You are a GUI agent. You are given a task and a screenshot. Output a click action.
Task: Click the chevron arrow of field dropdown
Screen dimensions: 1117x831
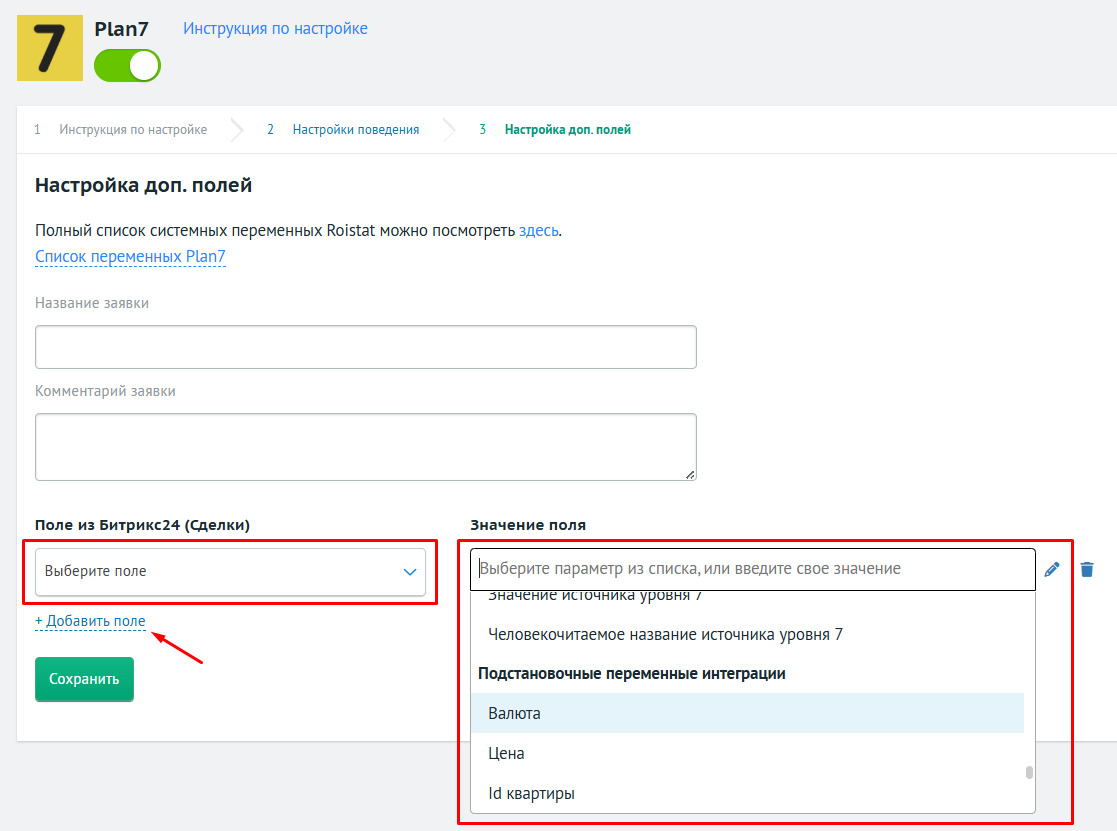point(410,572)
